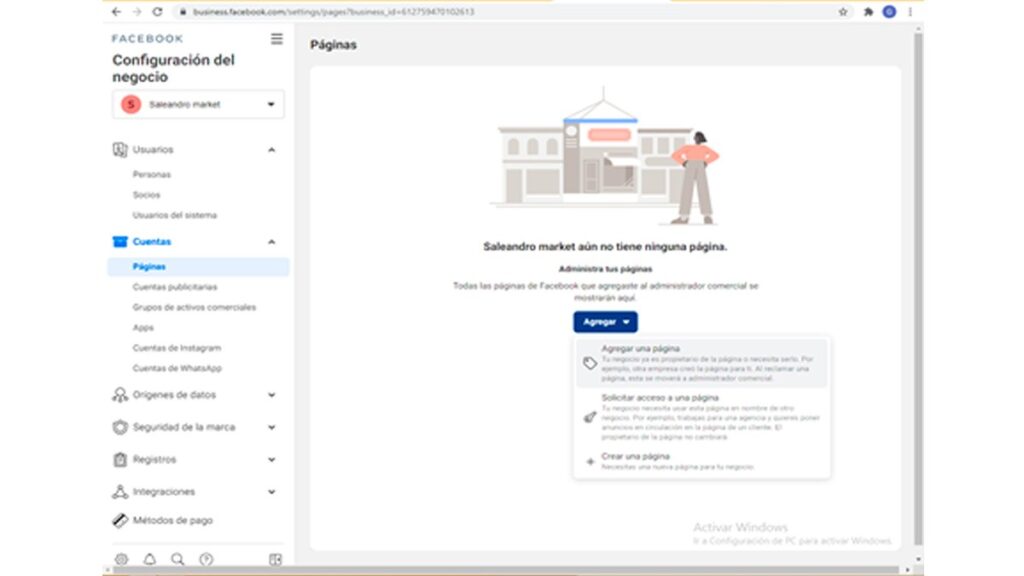Open Chrome profile avatar

coord(889,12)
